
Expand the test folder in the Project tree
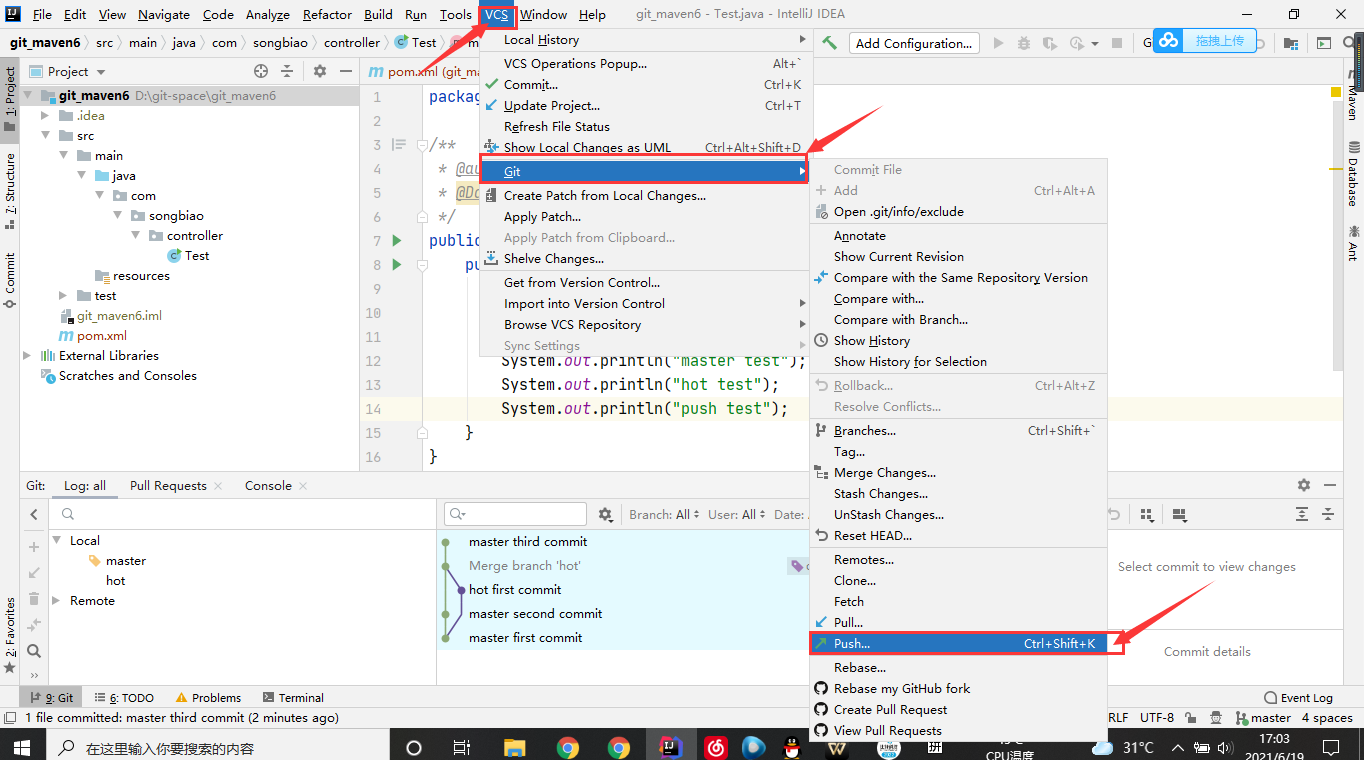pos(63,296)
